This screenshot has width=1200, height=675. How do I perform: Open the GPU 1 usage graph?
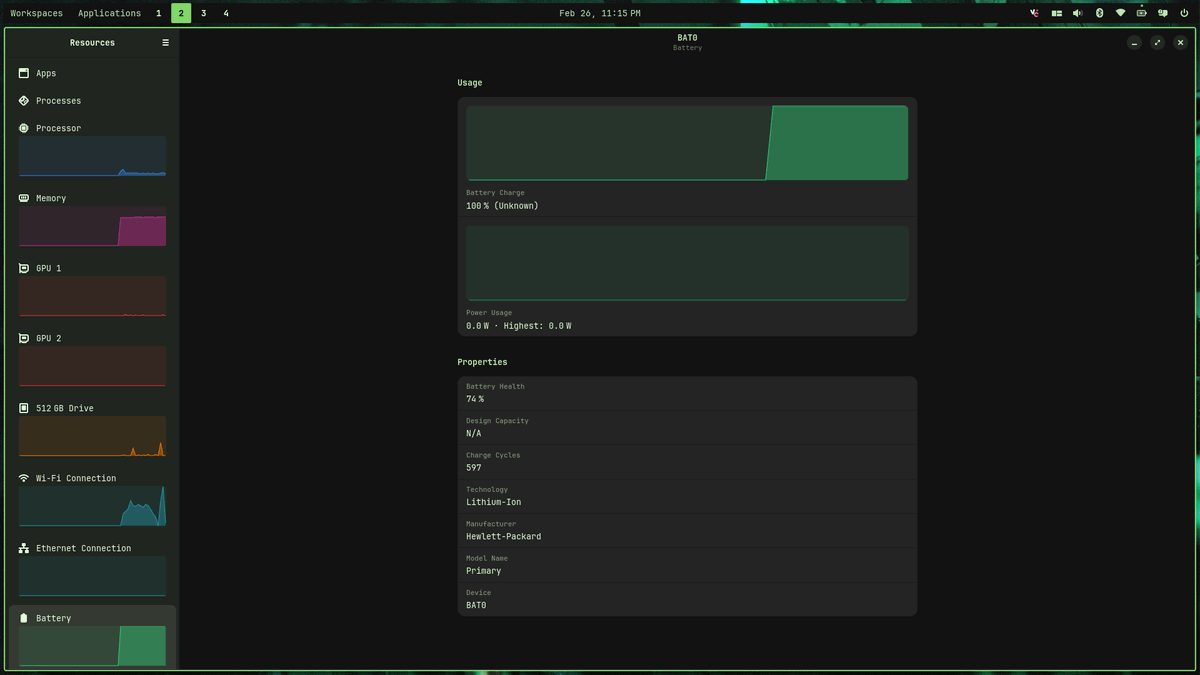tap(92, 296)
